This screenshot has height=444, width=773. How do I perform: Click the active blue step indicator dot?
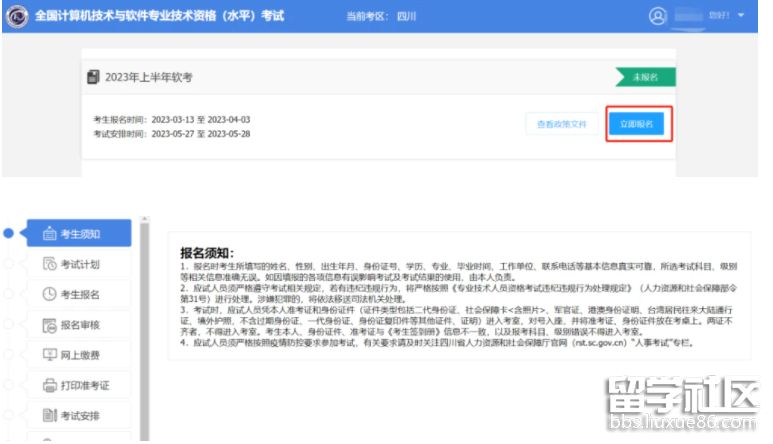pyautogui.click(x=9, y=233)
